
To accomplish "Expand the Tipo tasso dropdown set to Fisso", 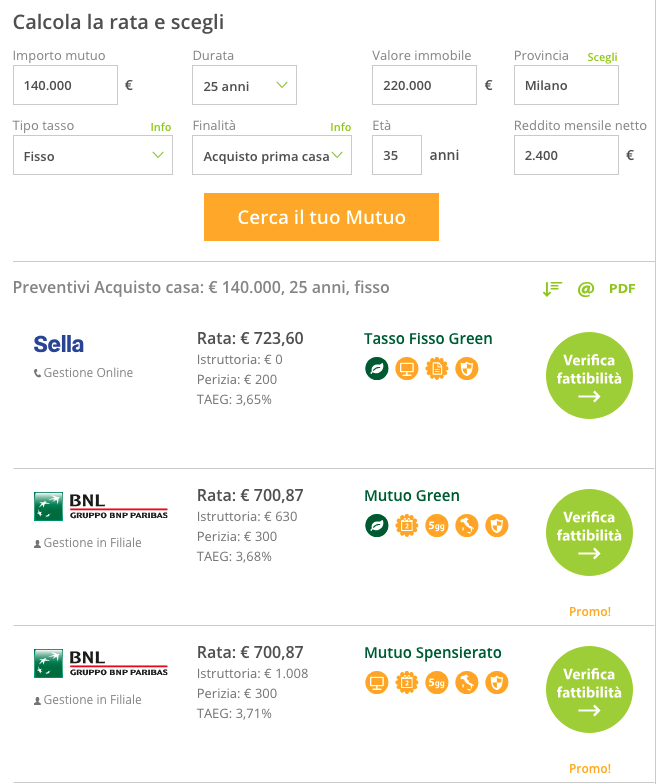I will point(92,156).
